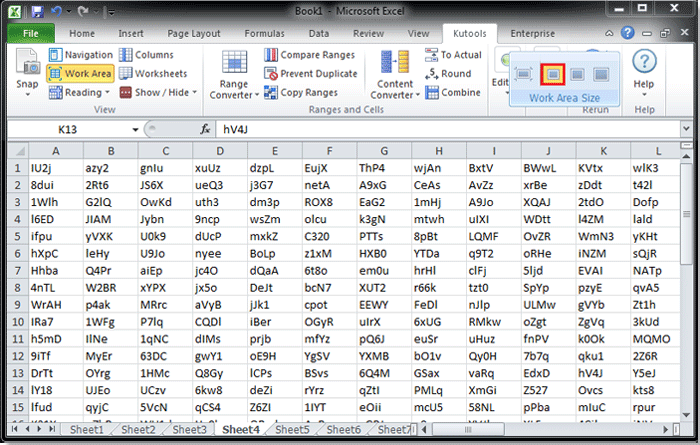This screenshot has height=445, width=700.
Task: Toggle the Work Area button
Action: tap(82, 73)
